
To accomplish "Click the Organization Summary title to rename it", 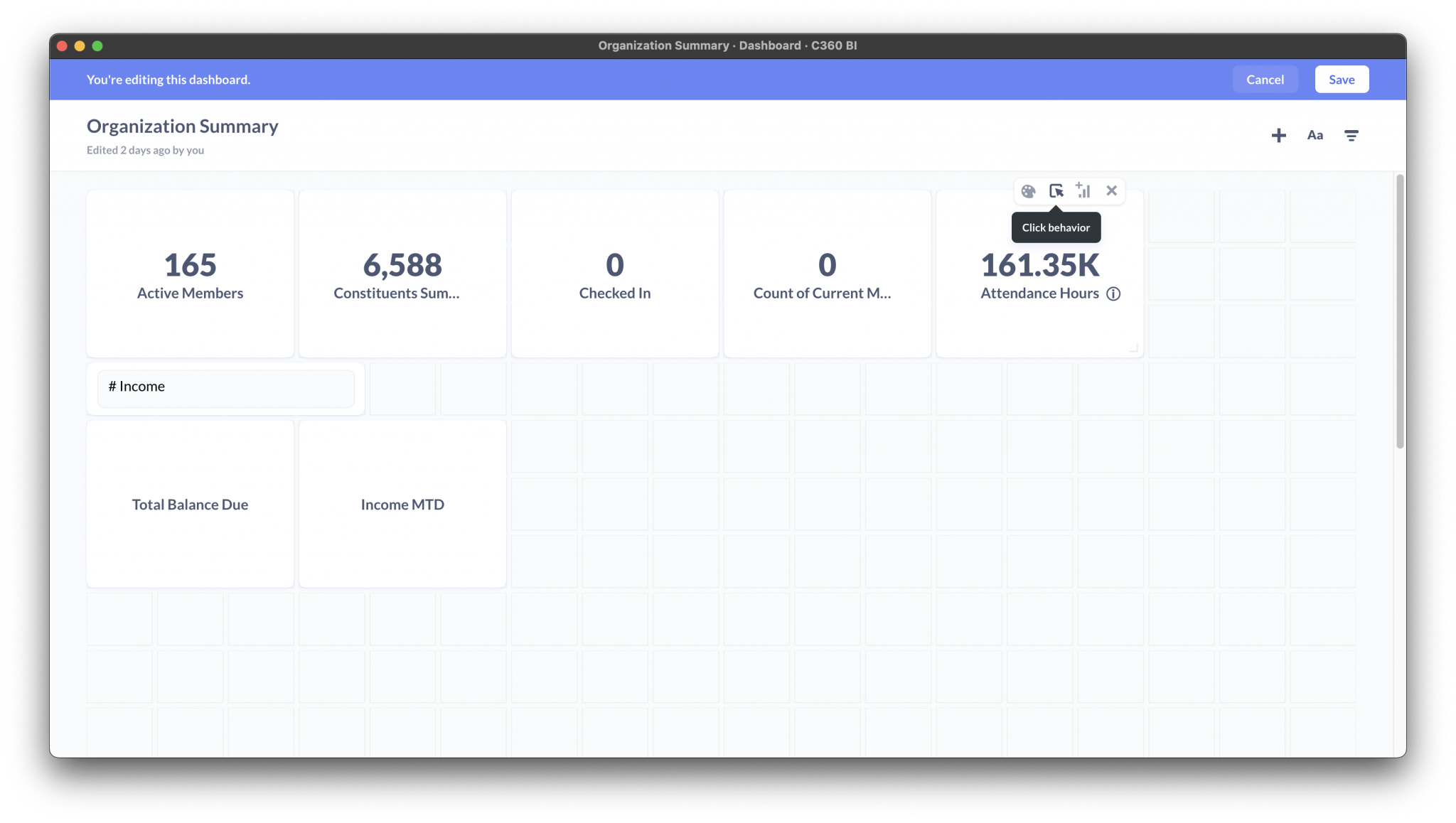I will (x=182, y=126).
